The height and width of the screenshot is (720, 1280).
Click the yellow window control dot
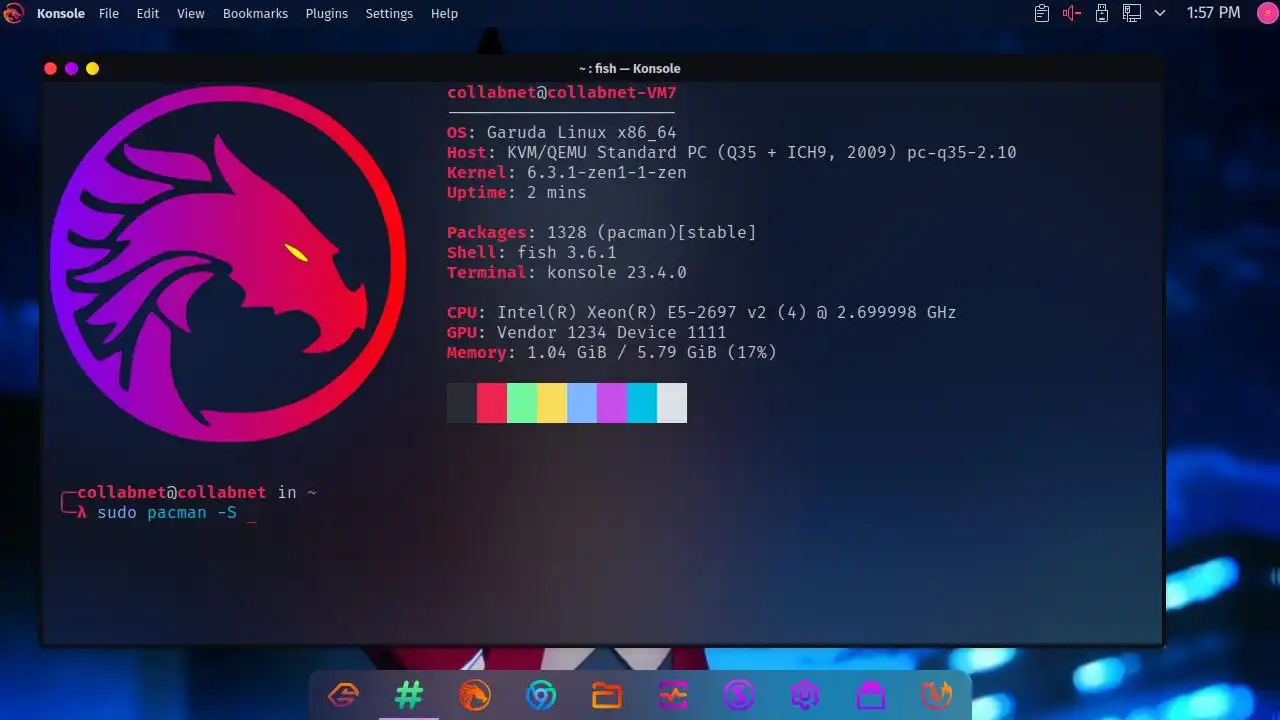[x=92, y=68]
